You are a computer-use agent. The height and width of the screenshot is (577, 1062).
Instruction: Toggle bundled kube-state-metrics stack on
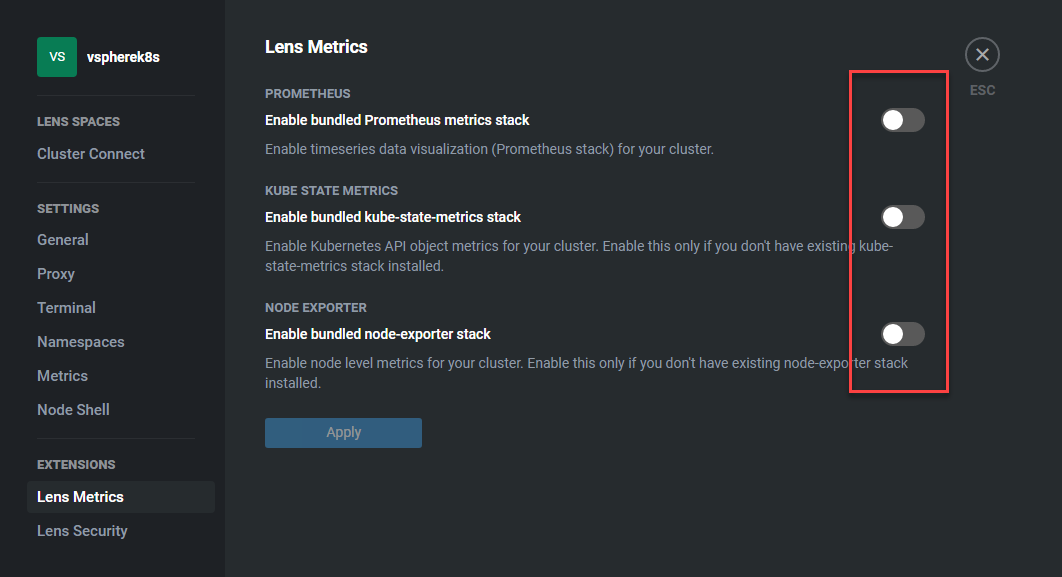click(902, 217)
